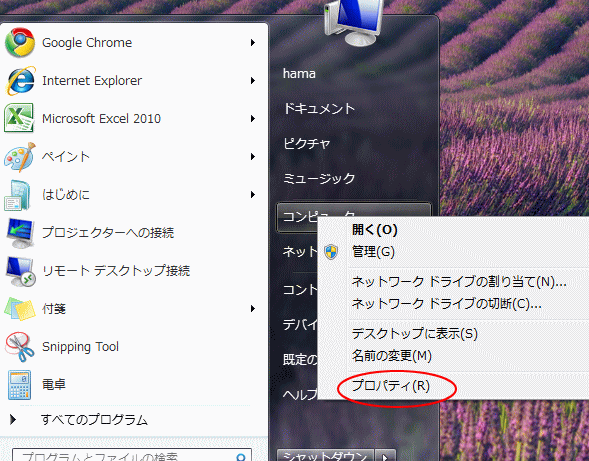Select 開く(O) in the context menu

point(375,230)
